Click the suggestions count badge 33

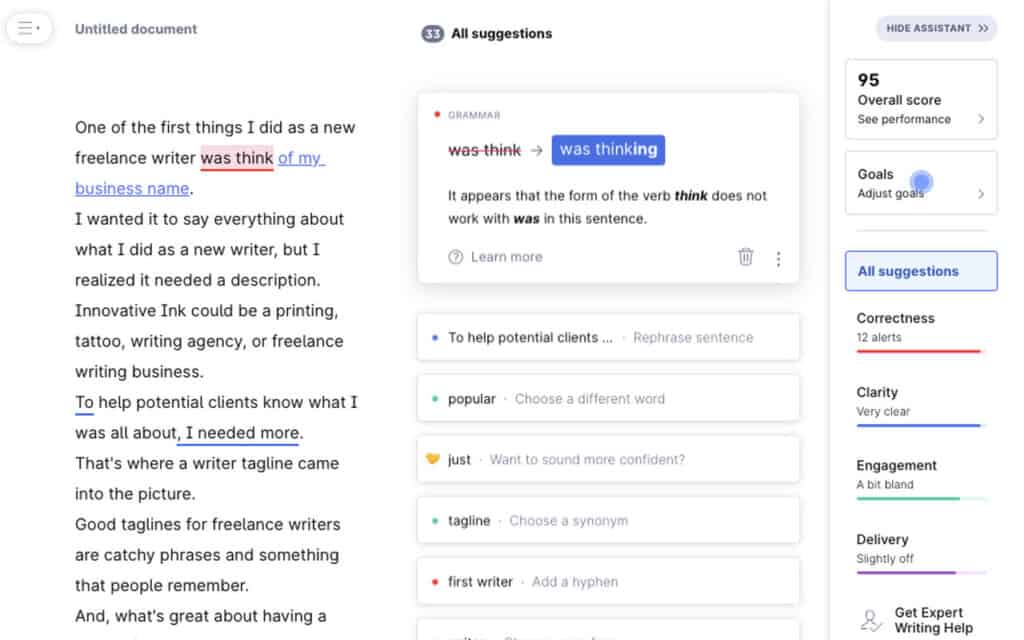point(432,33)
